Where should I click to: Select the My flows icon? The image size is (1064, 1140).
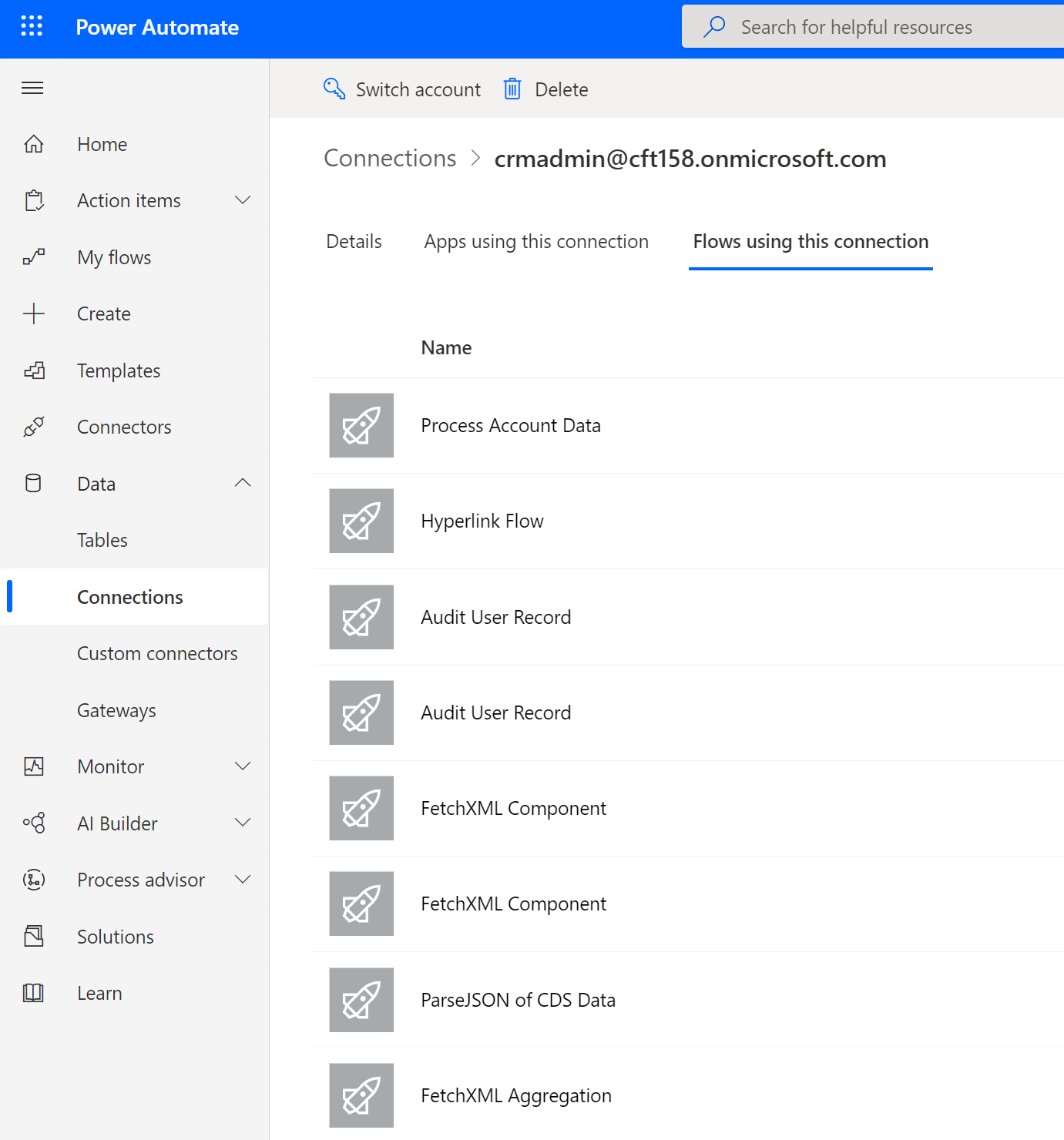tap(34, 256)
